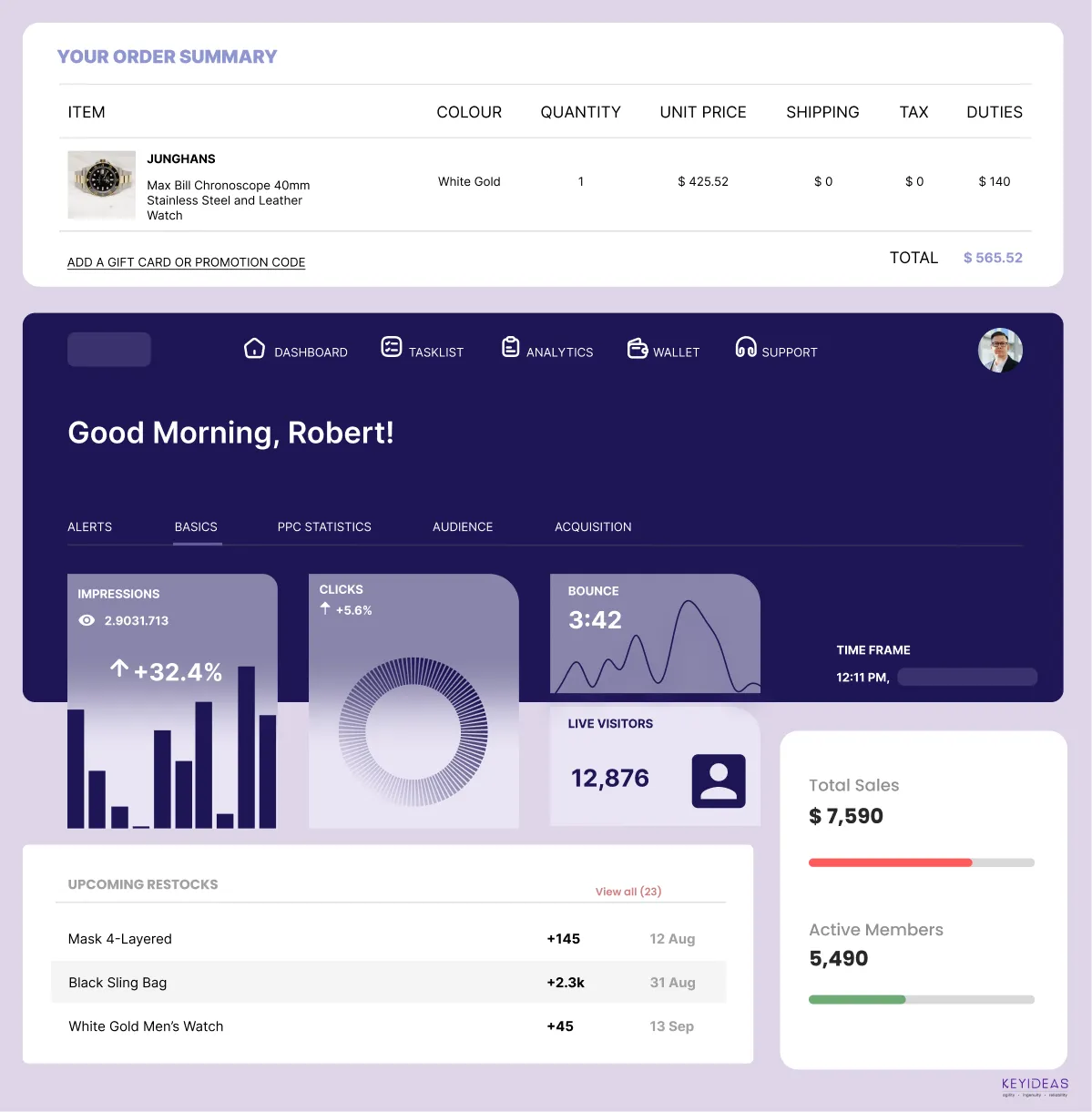Select the Black Sling Bag restock row
1092x1112 pixels.
coord(389,983)
